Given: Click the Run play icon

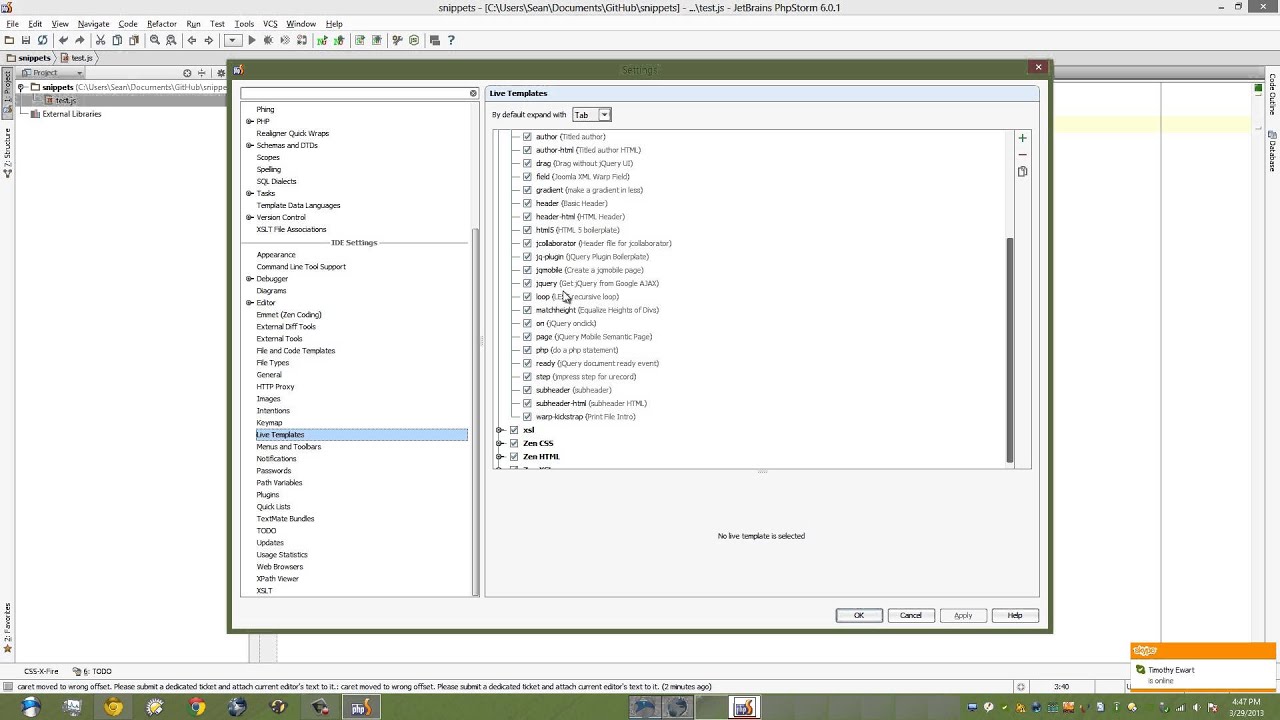Looking at the screenshot, I should [252, 40].
